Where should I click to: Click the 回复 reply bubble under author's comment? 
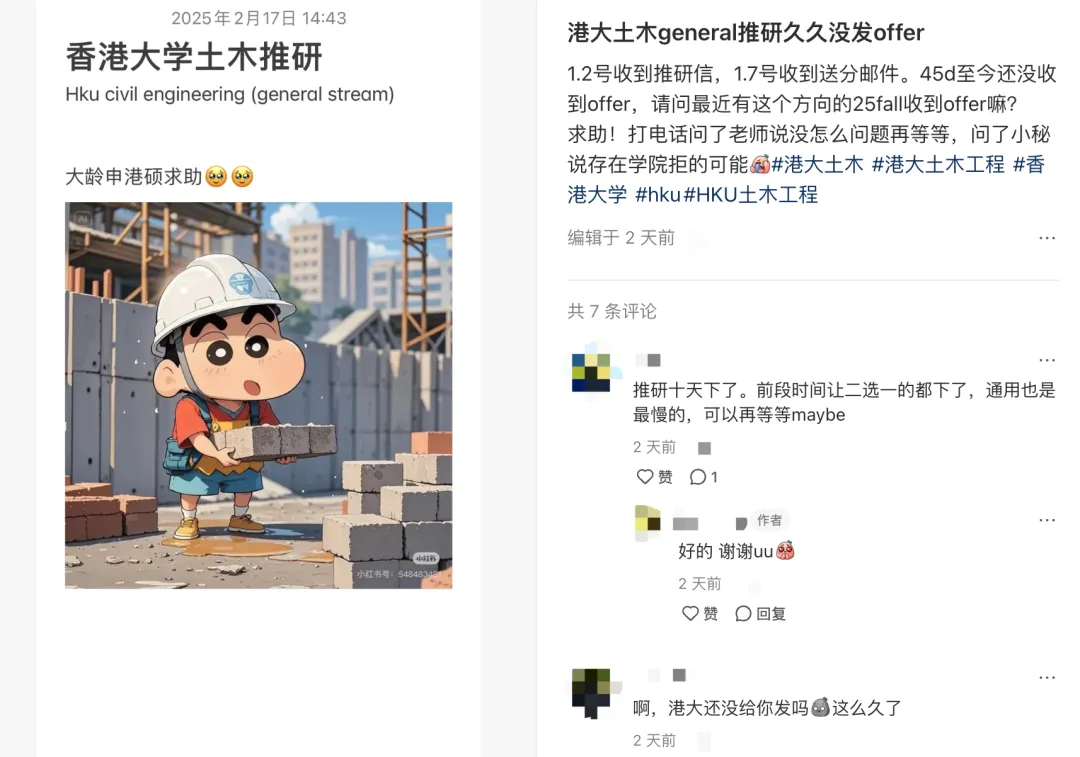[760, 613]
